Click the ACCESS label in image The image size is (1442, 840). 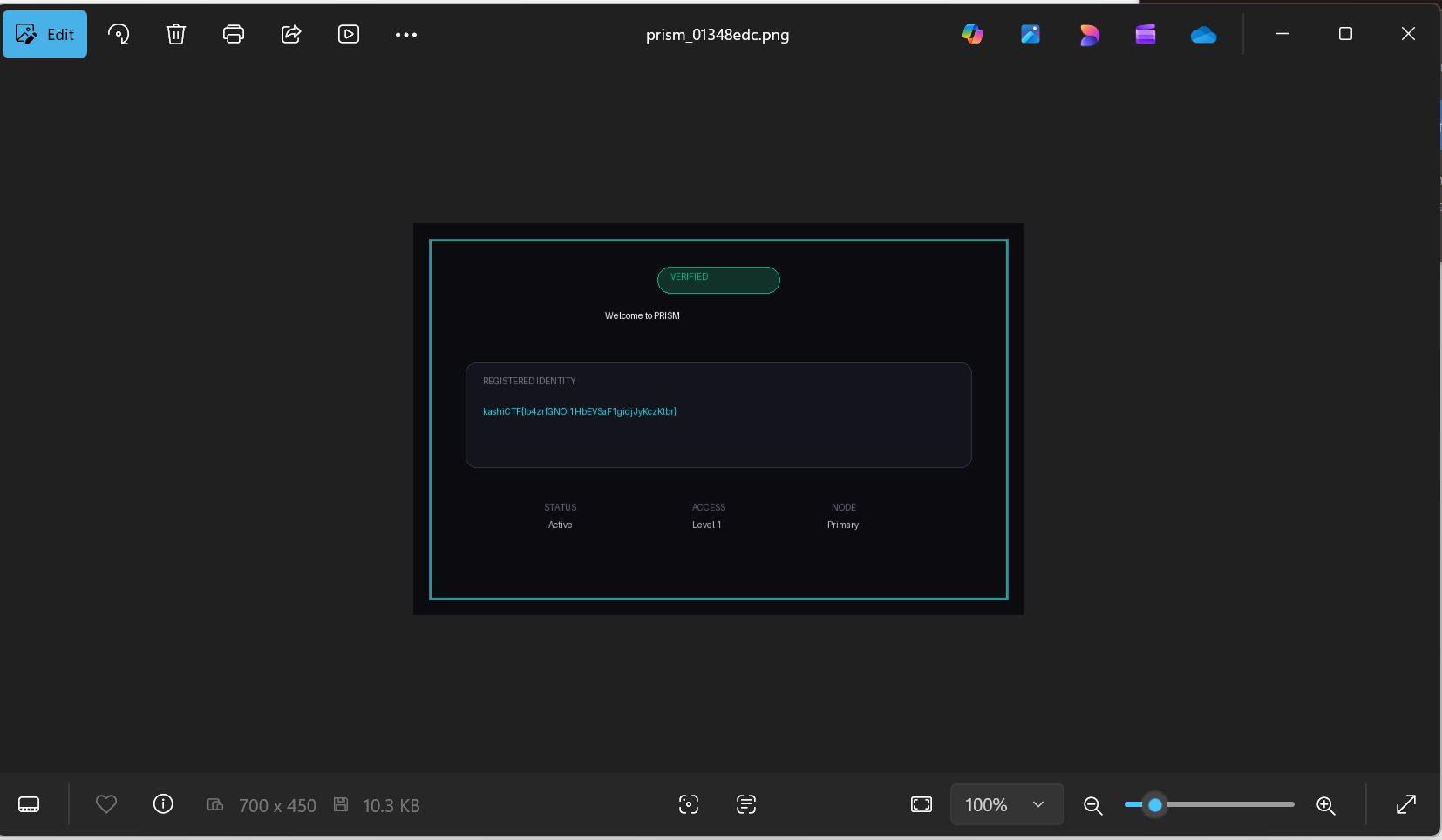[x=709, y=507]
